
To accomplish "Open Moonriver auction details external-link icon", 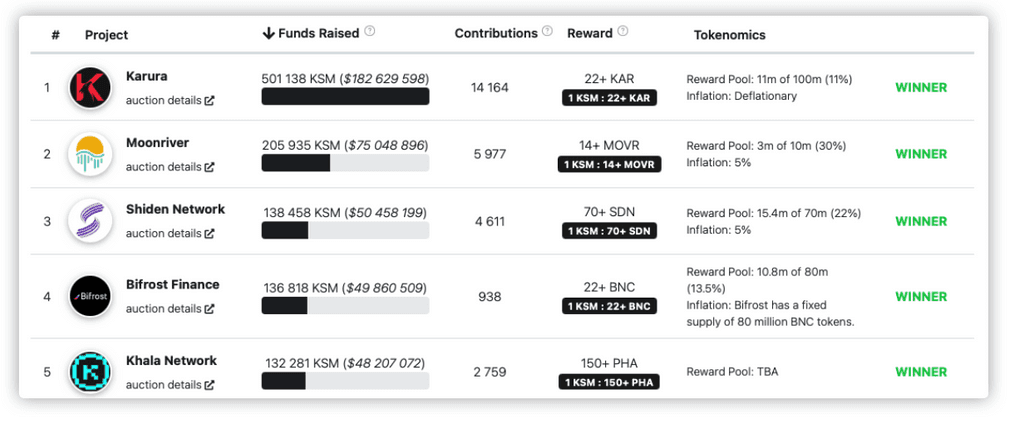I will tap(209, 167).
